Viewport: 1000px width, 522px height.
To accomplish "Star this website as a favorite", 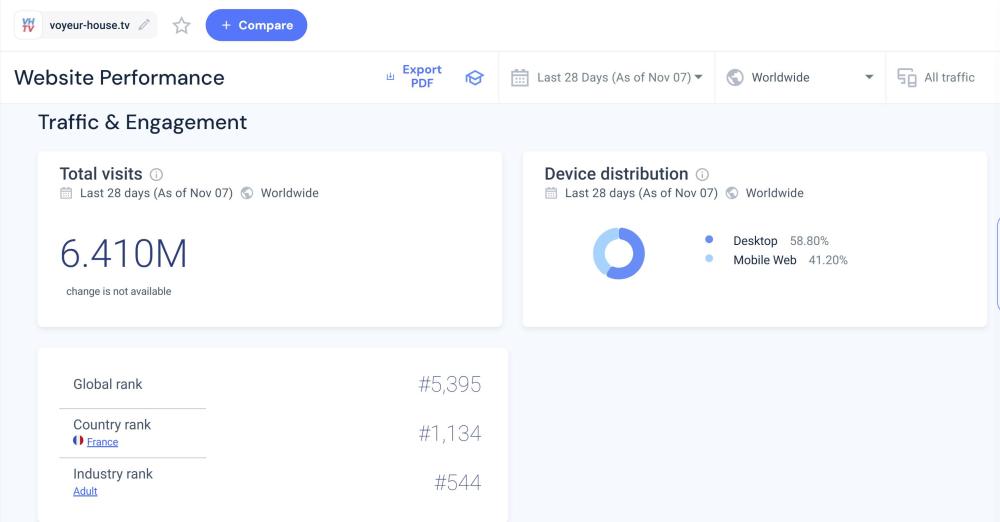I will (181, 26).
